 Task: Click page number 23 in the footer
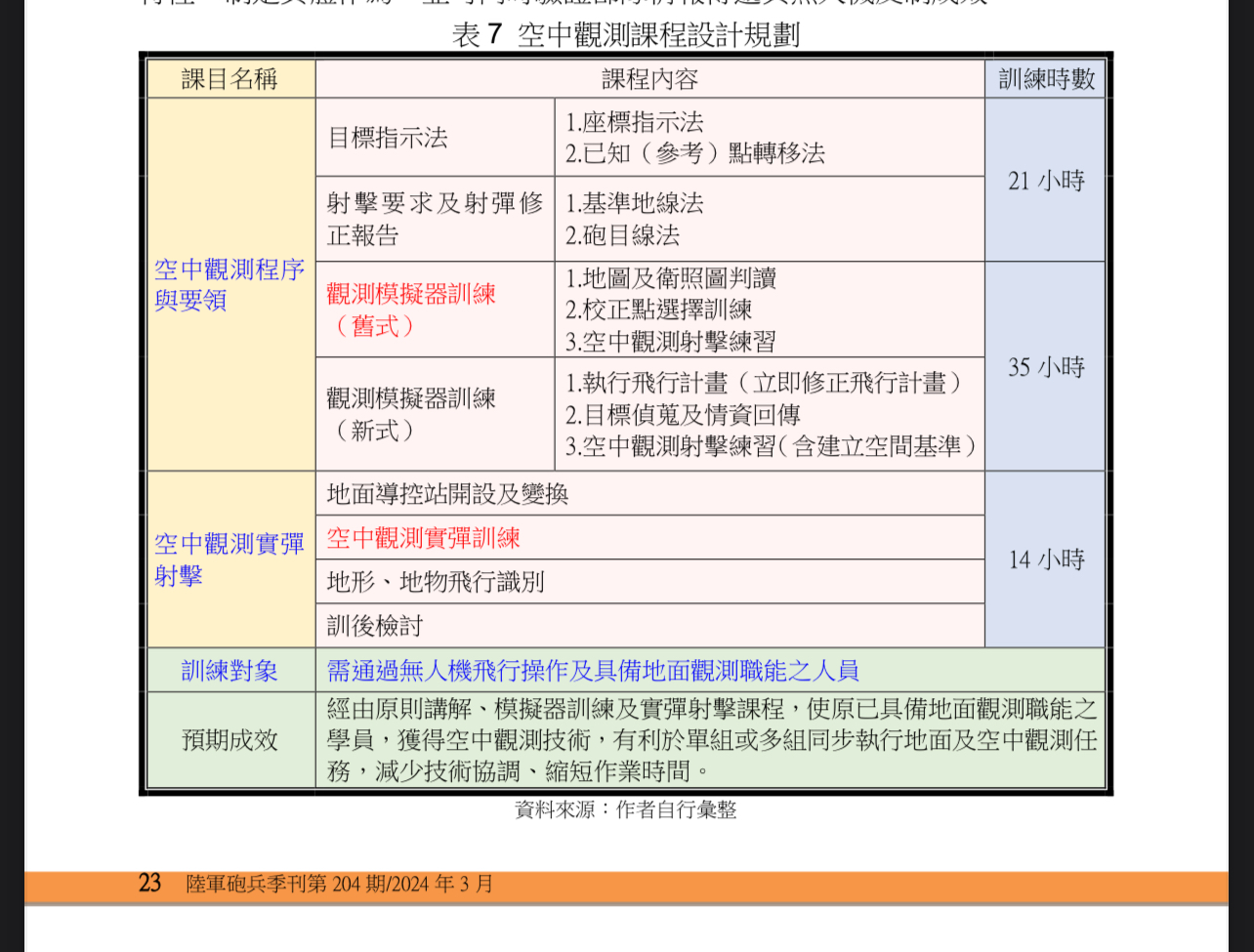(x=149, y=884)
